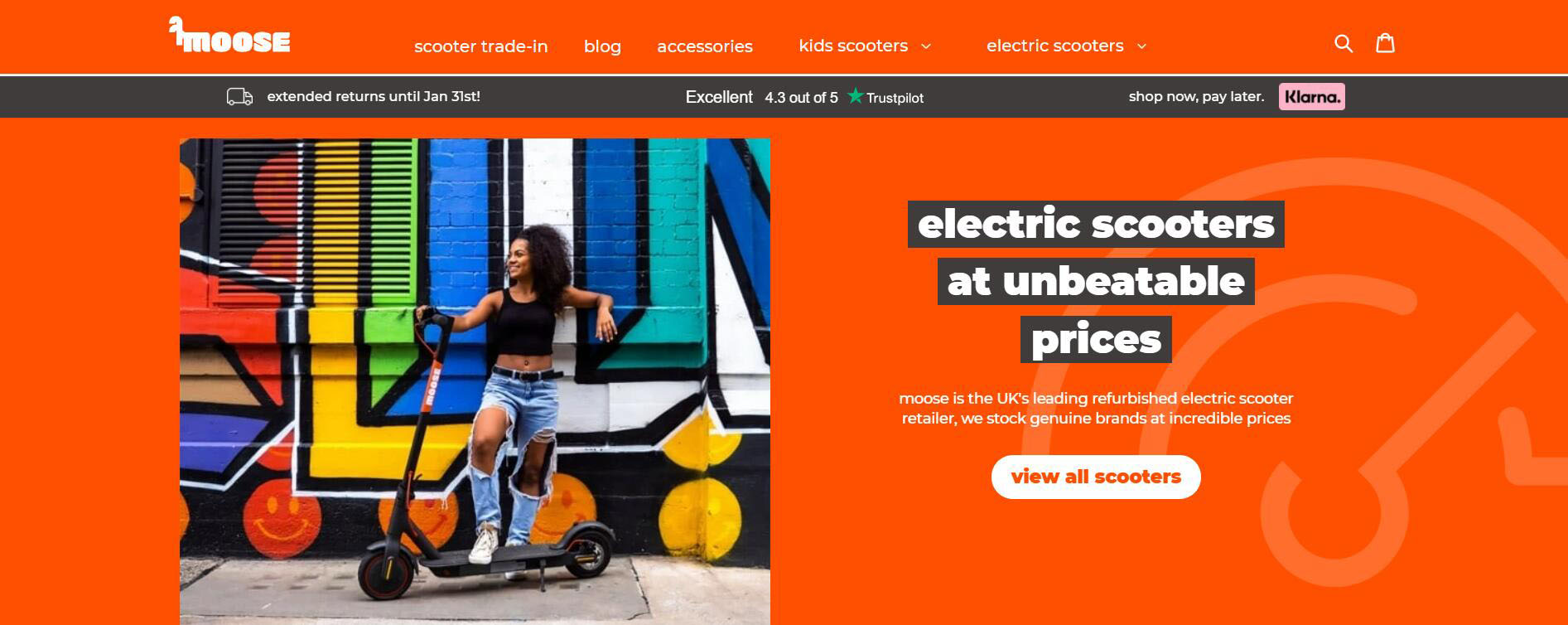
Task: Open the blog link
Action: 602,46
